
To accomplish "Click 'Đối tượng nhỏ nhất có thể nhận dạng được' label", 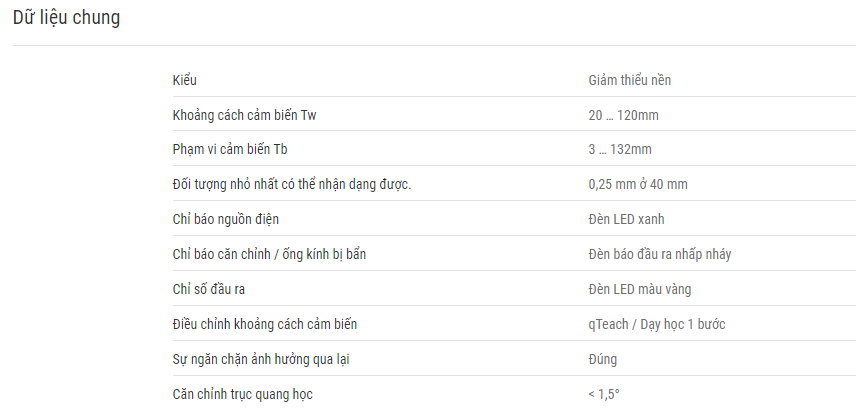I will [x=292, y=184].
